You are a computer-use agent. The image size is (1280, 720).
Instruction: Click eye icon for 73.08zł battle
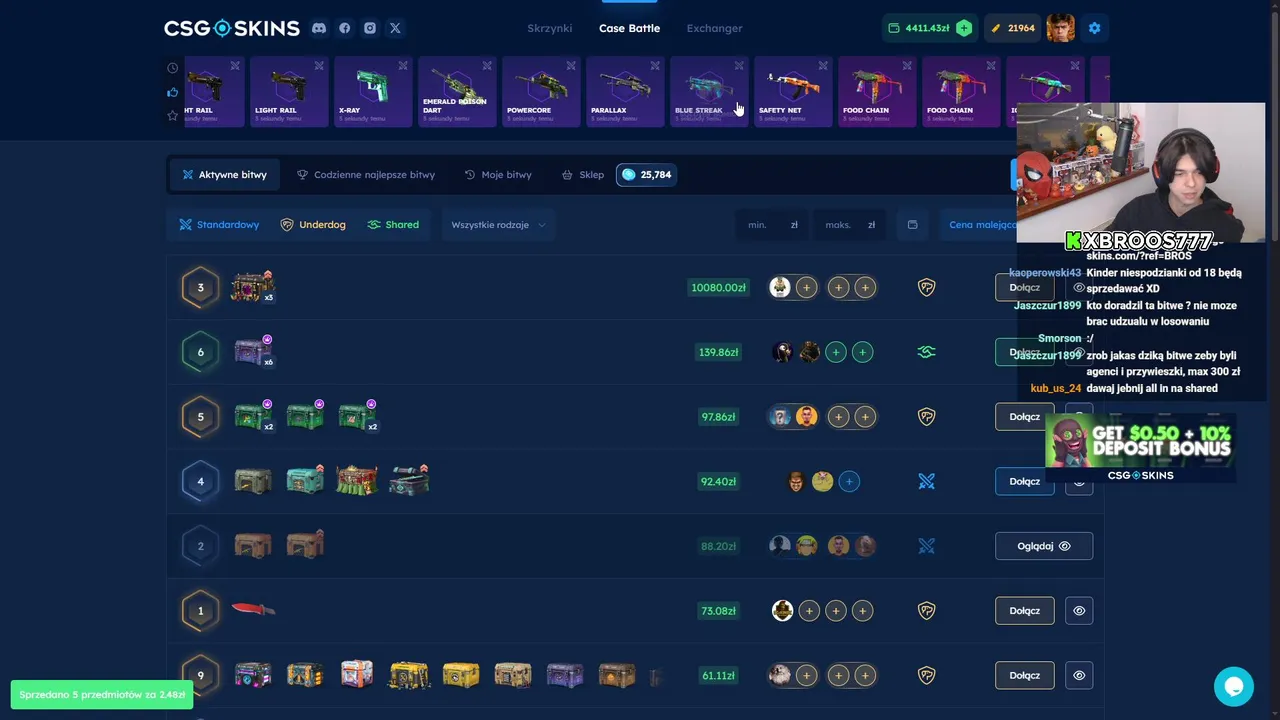click(x=1079, y=611)
